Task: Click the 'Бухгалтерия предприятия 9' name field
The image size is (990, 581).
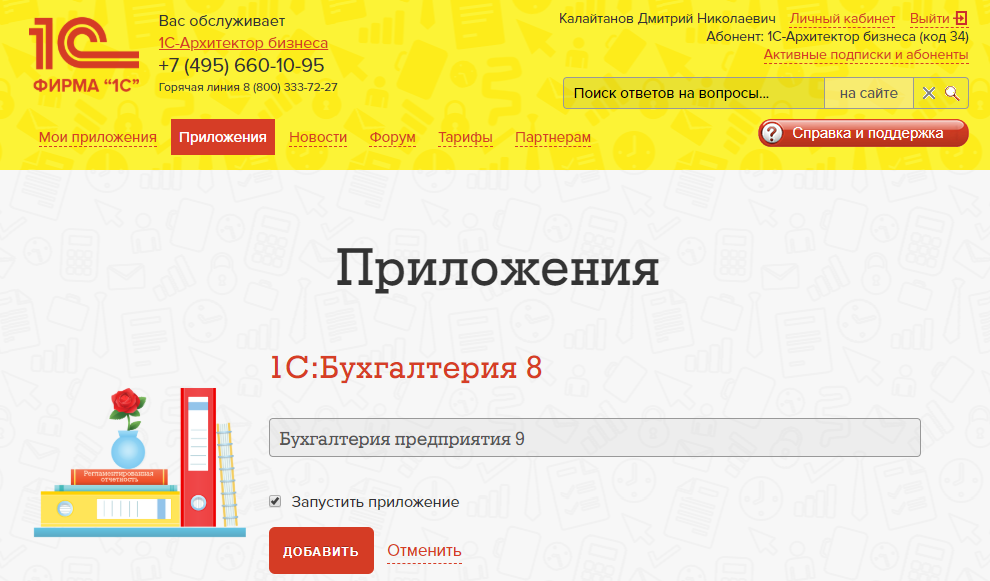Action: pyautogui.click(x=595, y=438)
